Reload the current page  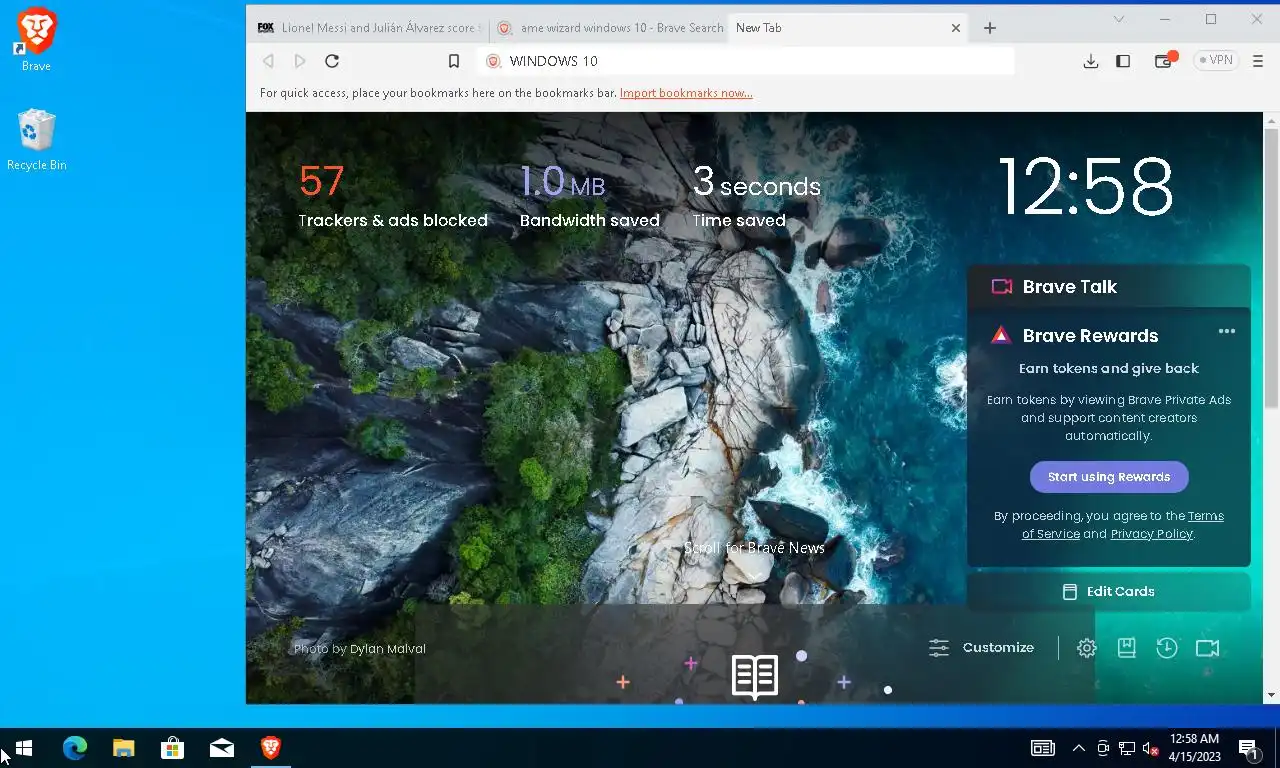(x=332, y=61)
